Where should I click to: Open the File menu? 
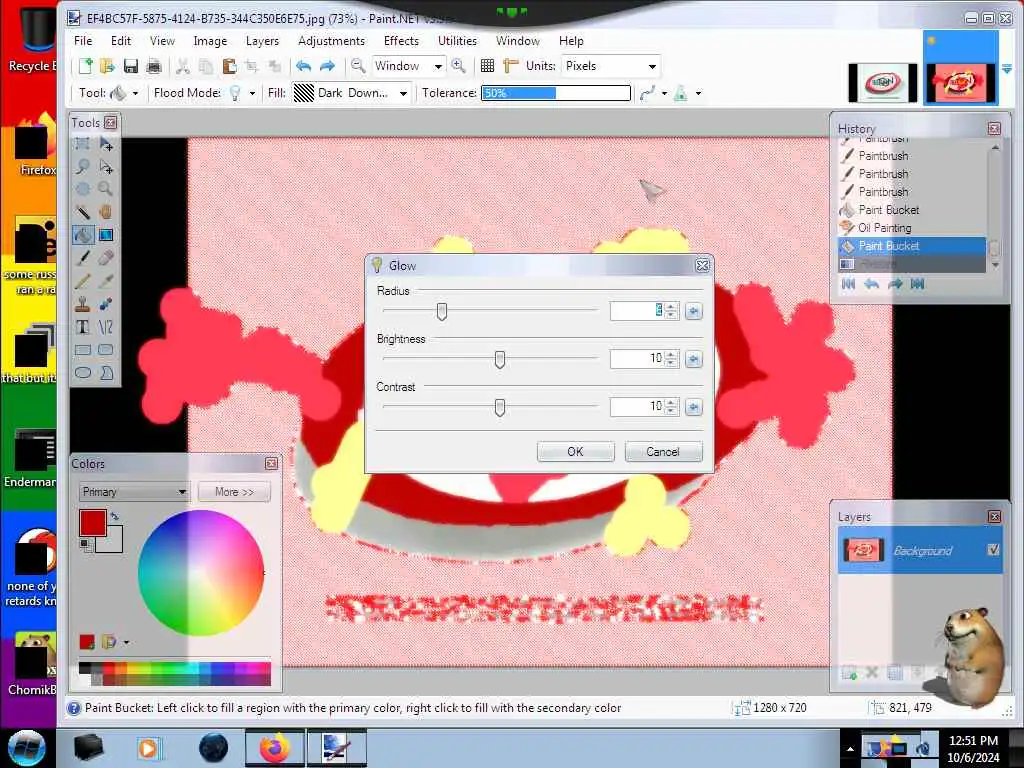(x=83, y=40)
